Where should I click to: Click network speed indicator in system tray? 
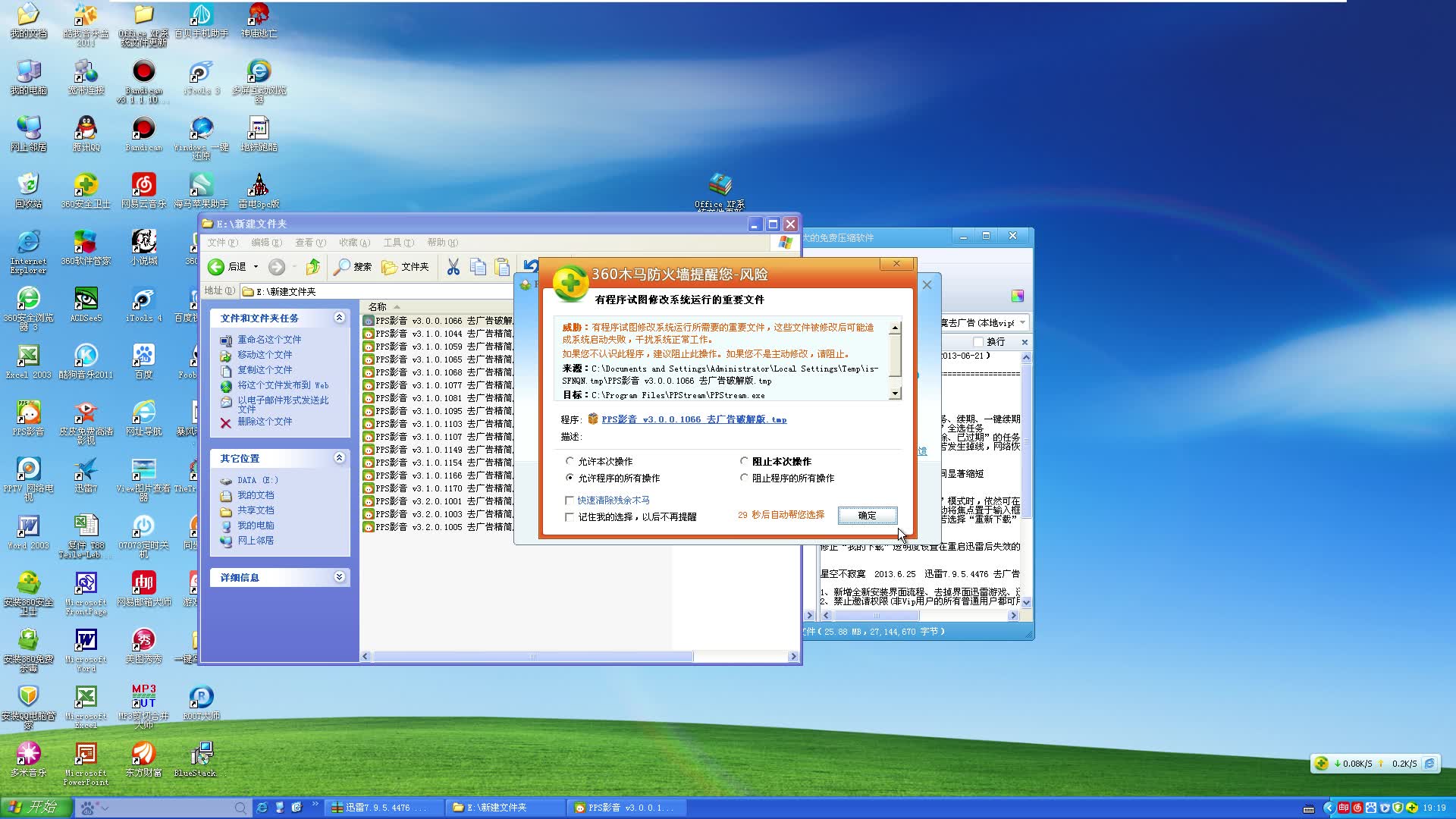pos(1375,763)
